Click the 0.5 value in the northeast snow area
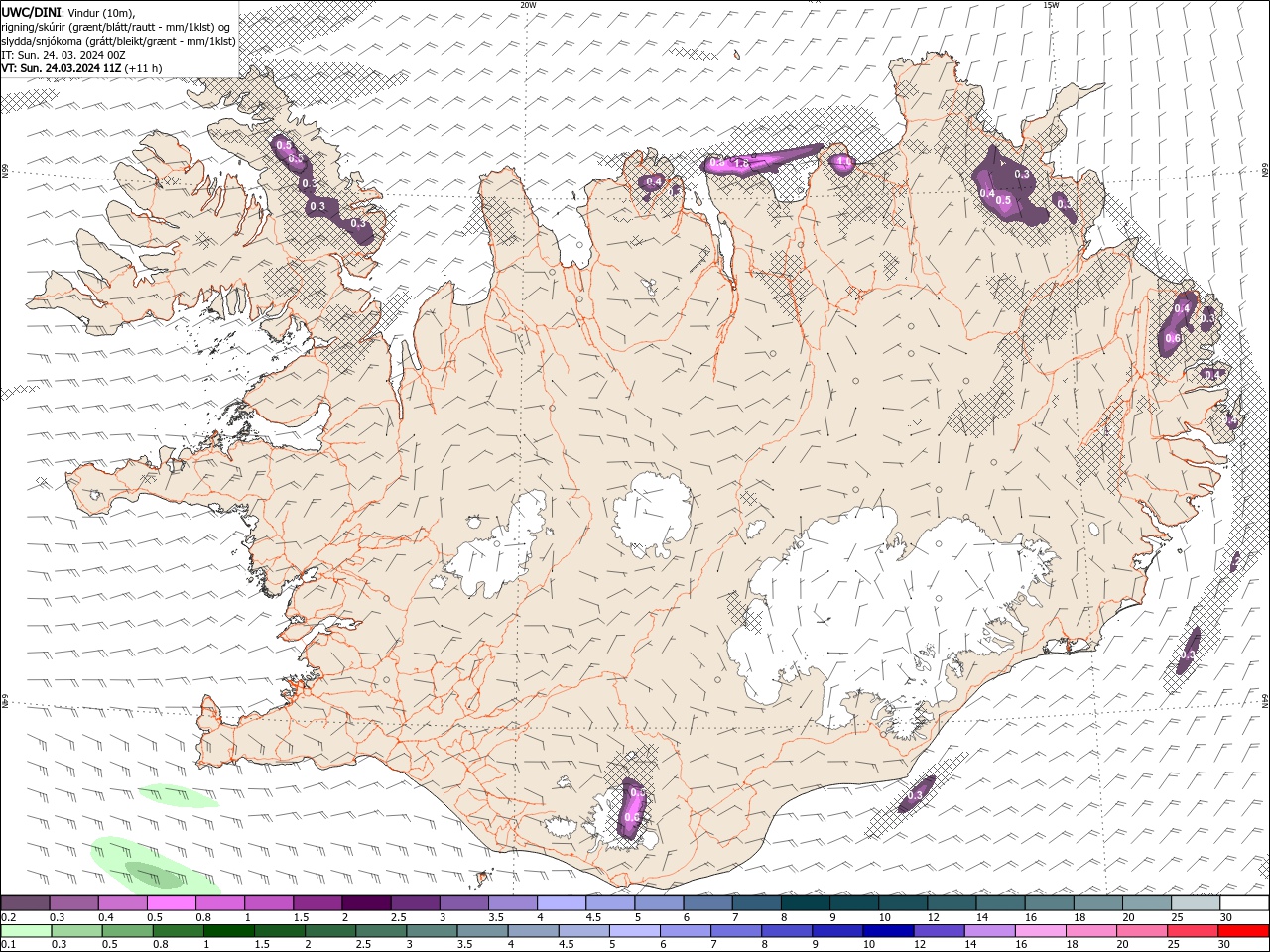 click(1003, 201)
